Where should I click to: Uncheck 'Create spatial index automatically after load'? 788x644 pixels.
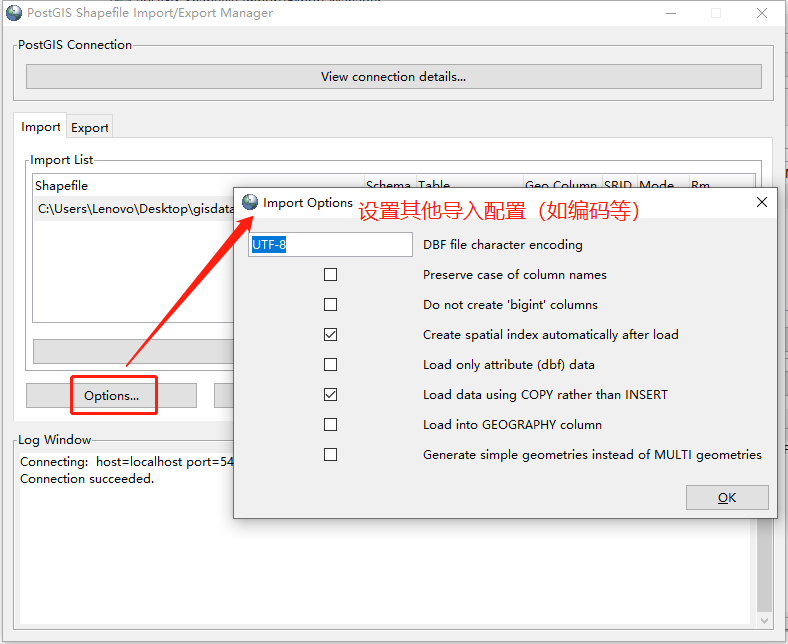coord(331,334)
